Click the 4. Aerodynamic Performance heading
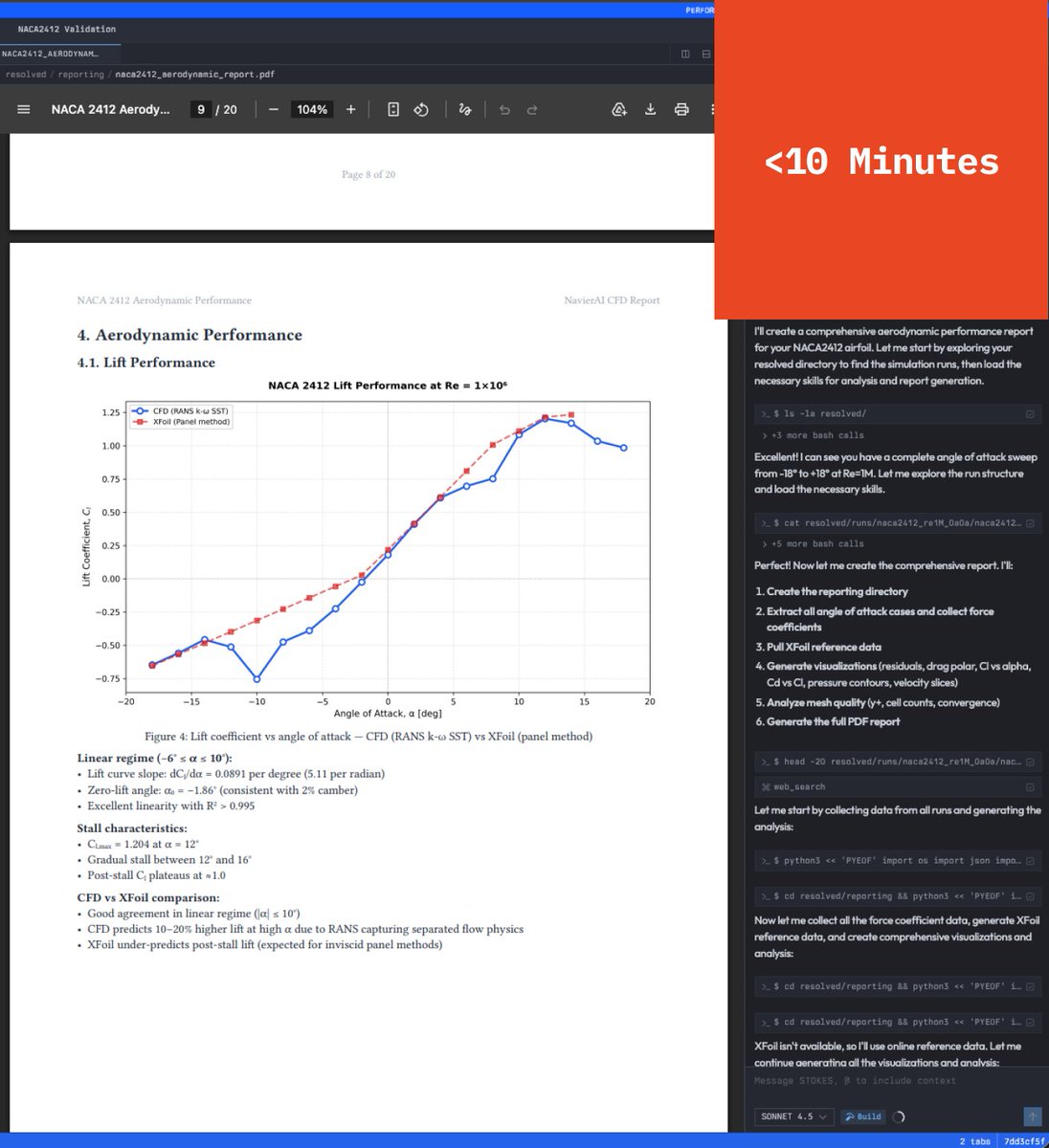1049x1148 pixels. click(190, 335)
